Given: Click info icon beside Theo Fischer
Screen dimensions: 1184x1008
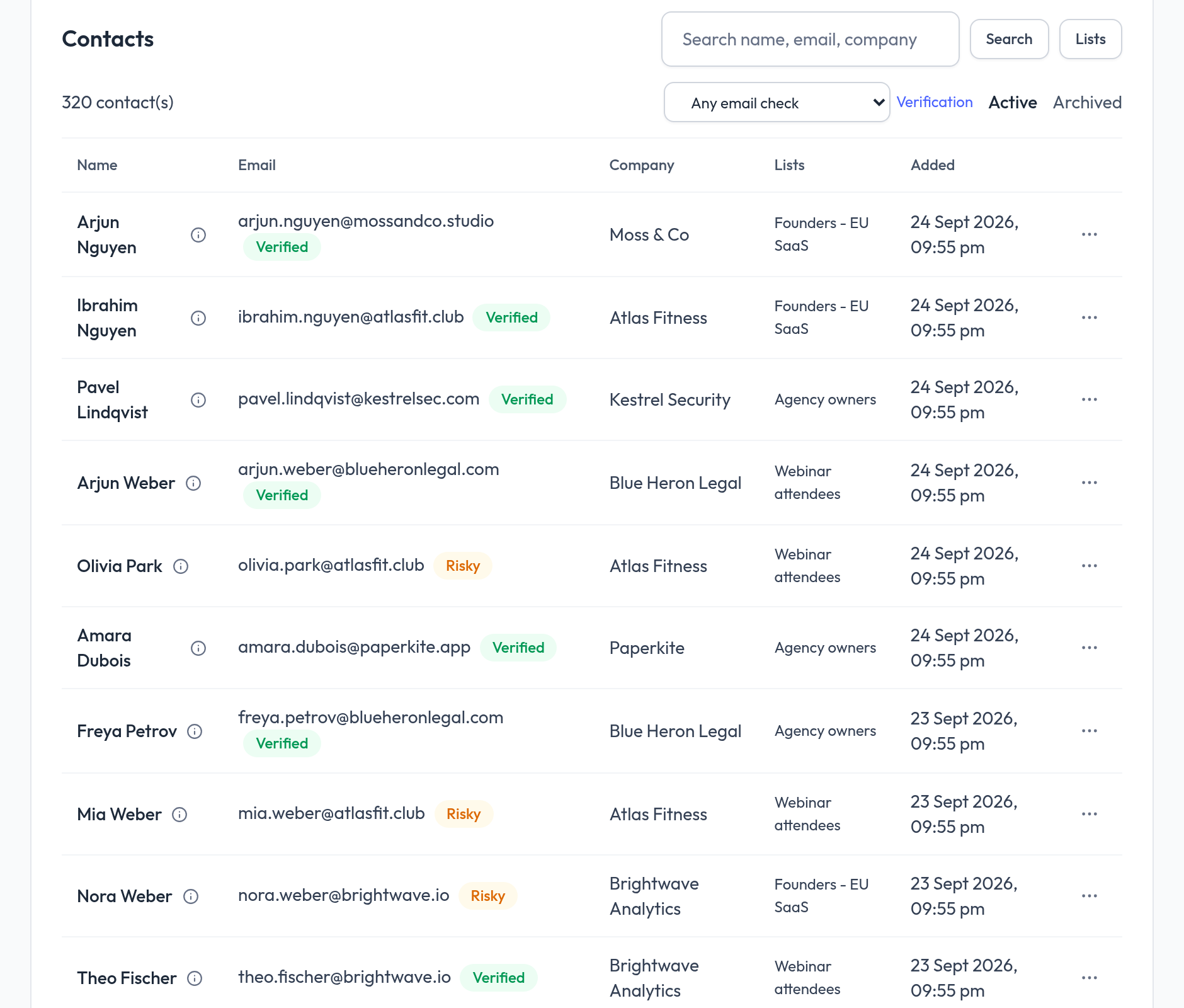Looking at the screenshot, I should tap(195, 978).
